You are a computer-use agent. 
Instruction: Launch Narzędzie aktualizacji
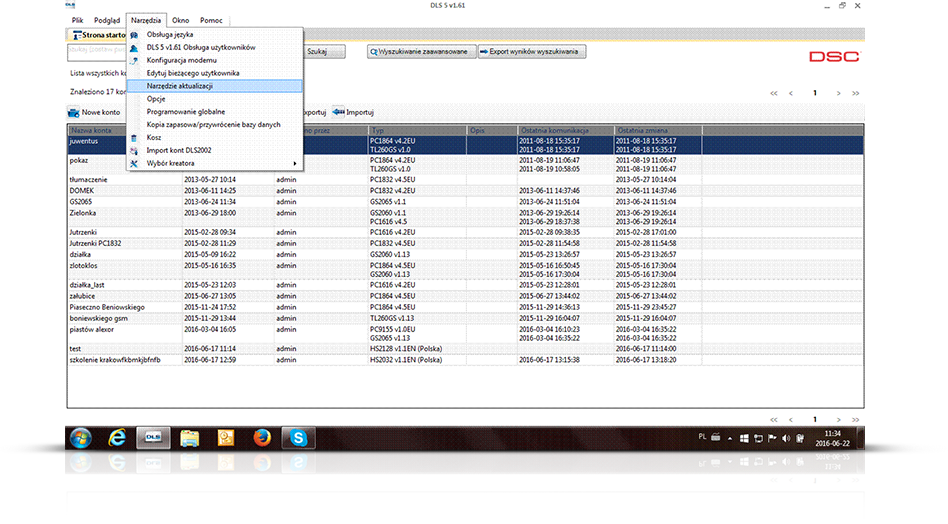[x=215, y=86]
